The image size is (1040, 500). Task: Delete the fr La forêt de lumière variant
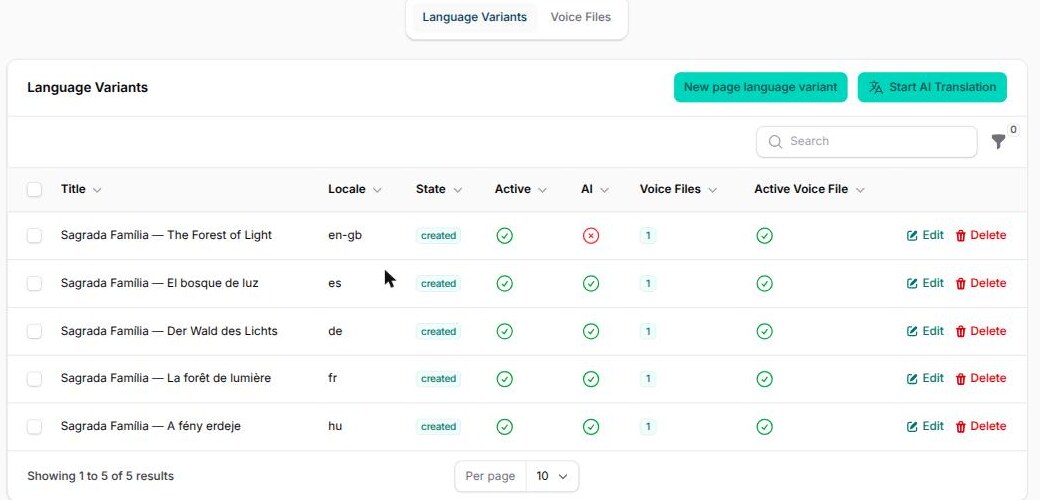pos(980,378)
